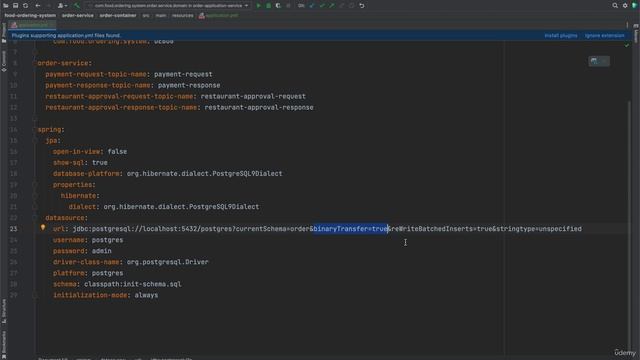Click highlighted binaryTransfer=true text
Screen dimensions: 640x360
click(x=350, y=229)
